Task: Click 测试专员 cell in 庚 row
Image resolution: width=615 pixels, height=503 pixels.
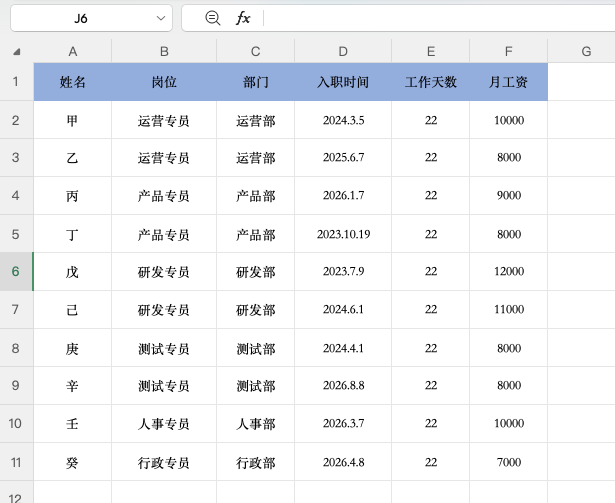Action: [x=164, y=348]
